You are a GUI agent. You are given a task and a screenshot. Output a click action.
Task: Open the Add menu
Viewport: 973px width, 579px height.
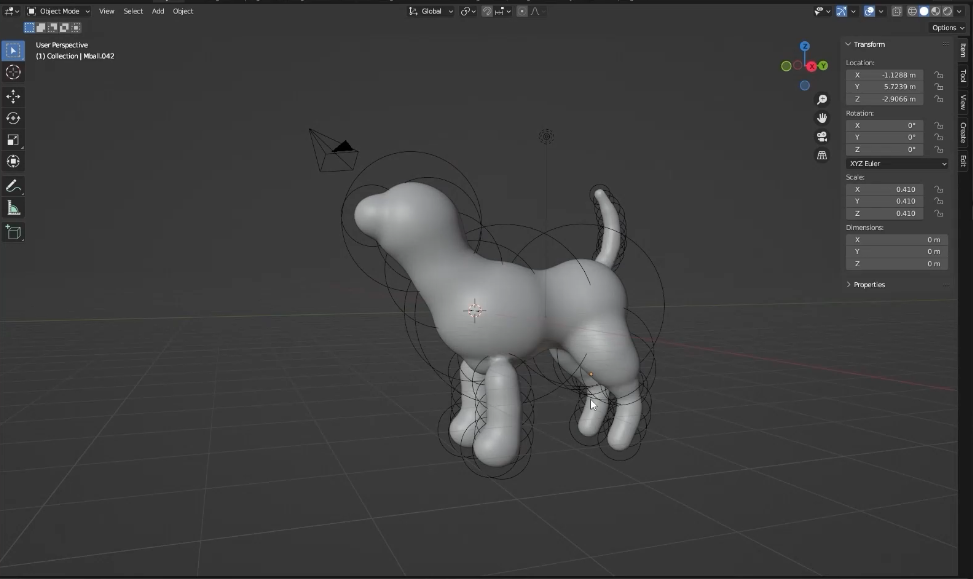(158, 11)
